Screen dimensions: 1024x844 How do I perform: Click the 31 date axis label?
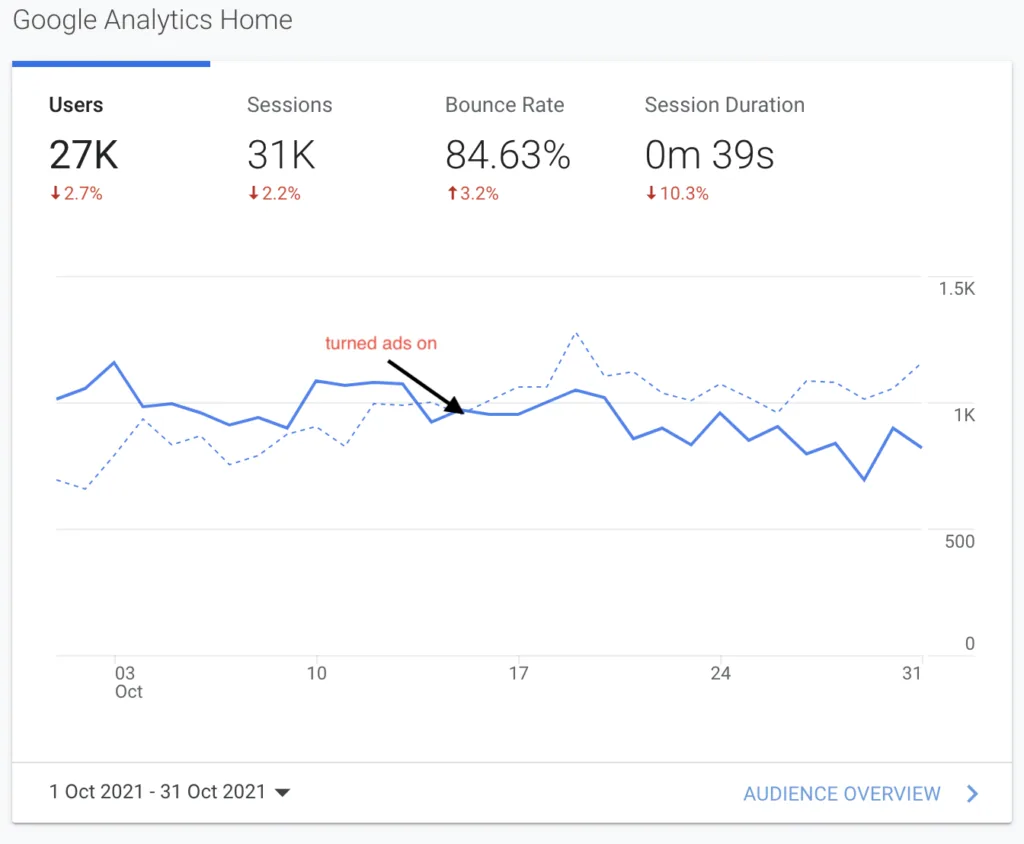click(x=912, y=674)
